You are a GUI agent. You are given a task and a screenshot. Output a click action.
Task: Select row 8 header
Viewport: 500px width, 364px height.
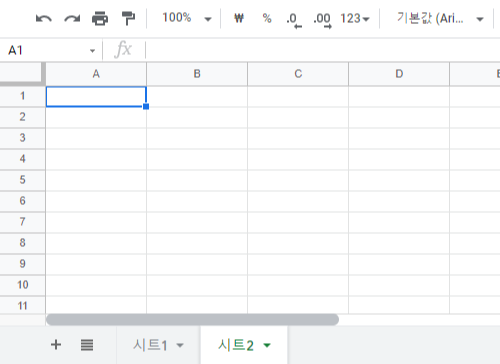(x=22, y=243)
